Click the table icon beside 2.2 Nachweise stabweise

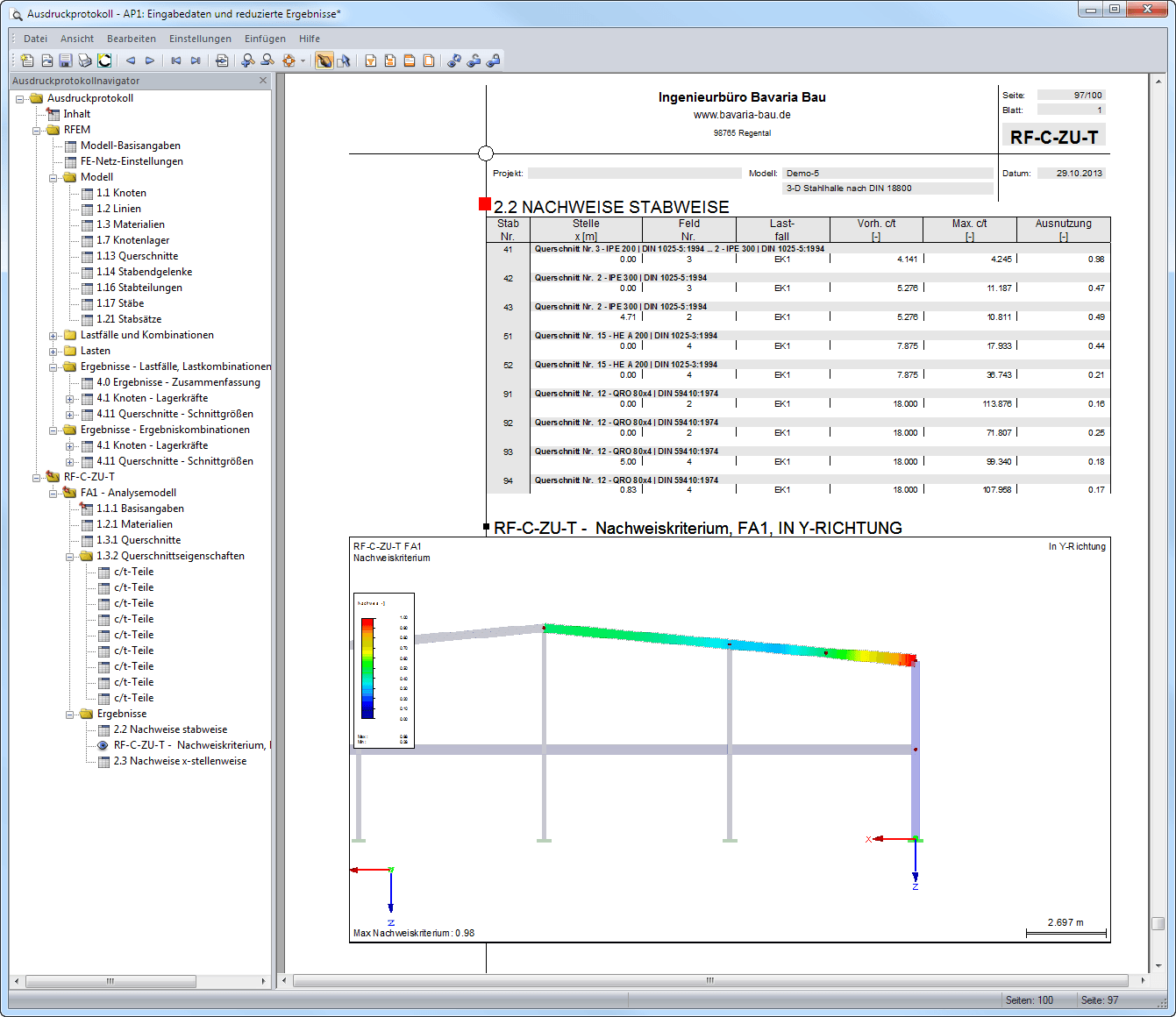coord(103,729)
